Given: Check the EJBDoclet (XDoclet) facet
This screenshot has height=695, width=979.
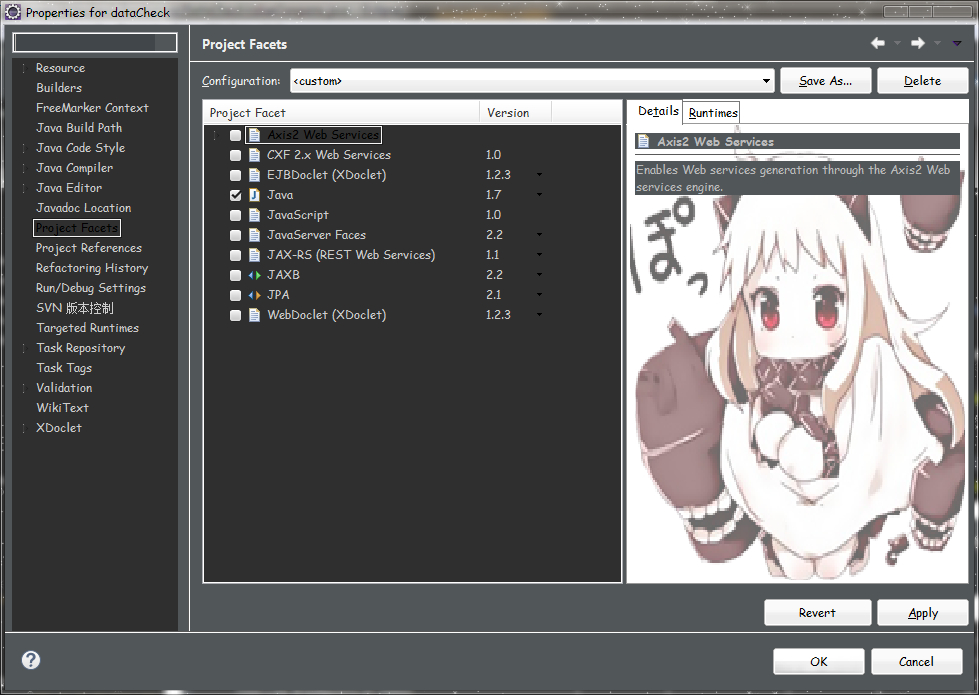Looking at the screenshot, I should (x=235, y=175).
